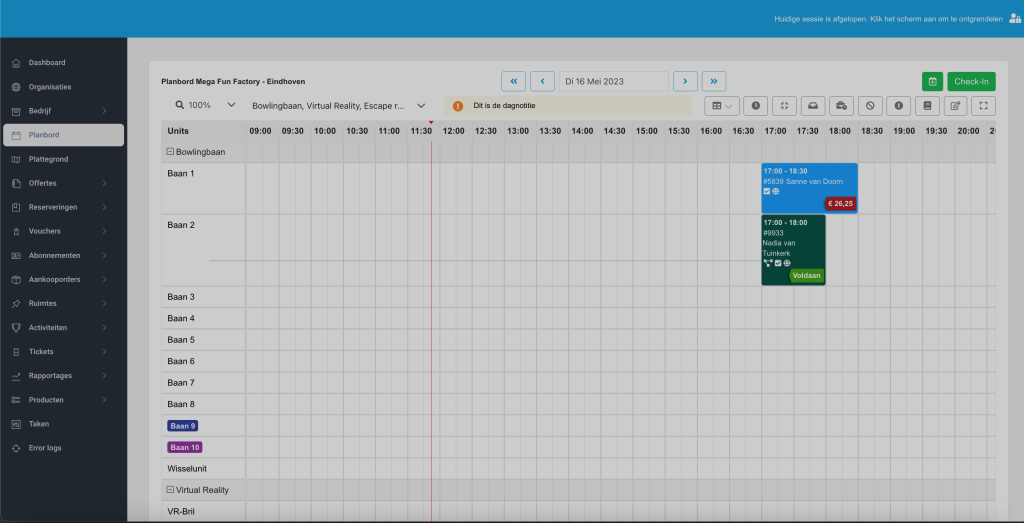Click the collapse arrows icon in toolbar
Viewport: 1024px width, 523px height.
click(x=784, y=105)
